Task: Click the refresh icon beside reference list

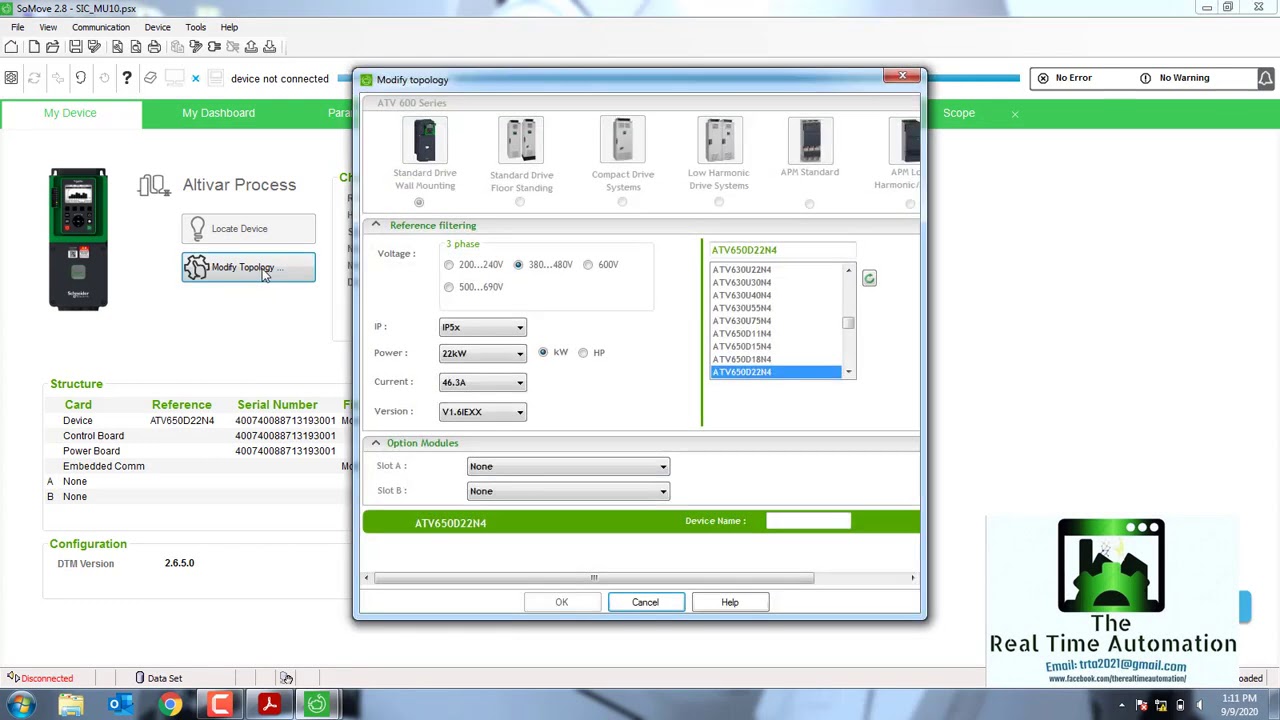Action: coord(869,278)
